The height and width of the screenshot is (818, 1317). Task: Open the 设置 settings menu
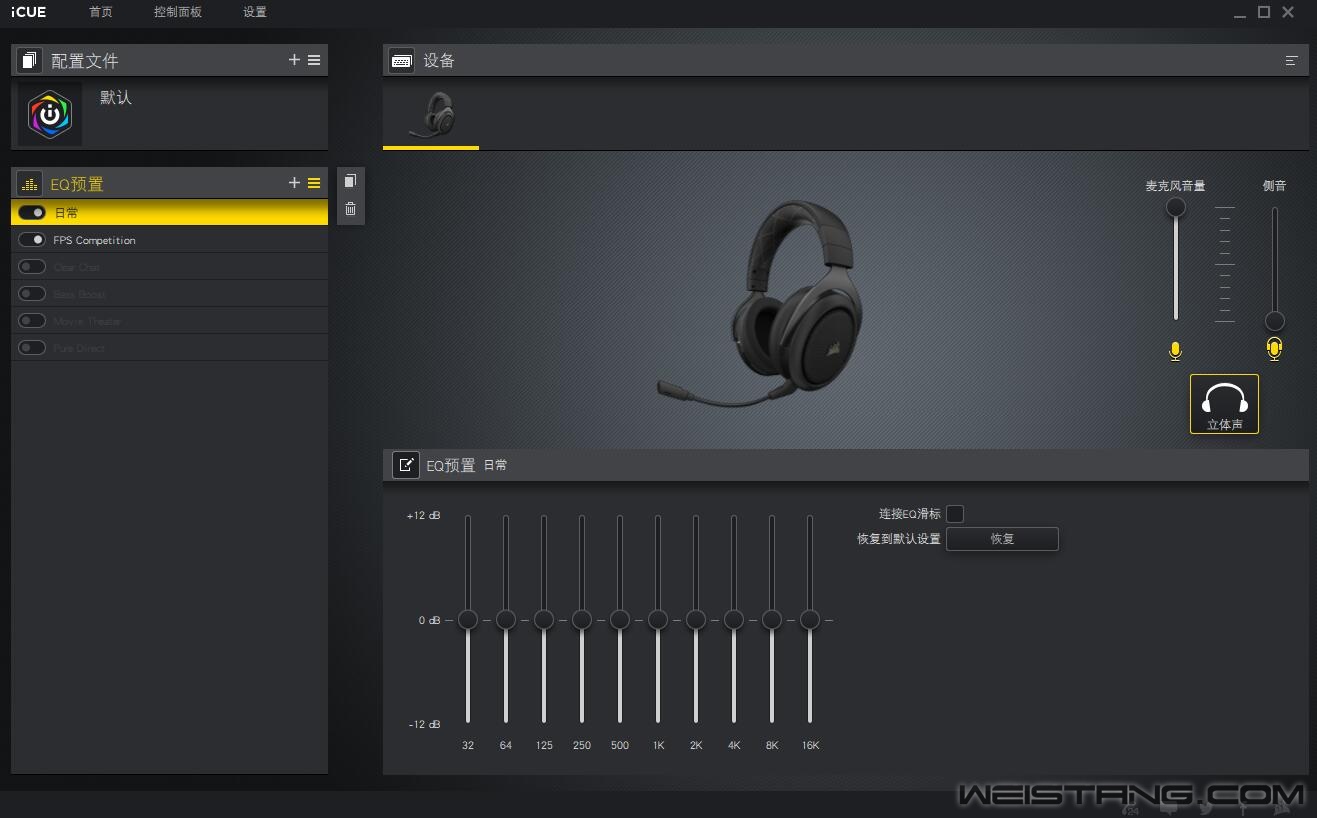coord(255,12)
